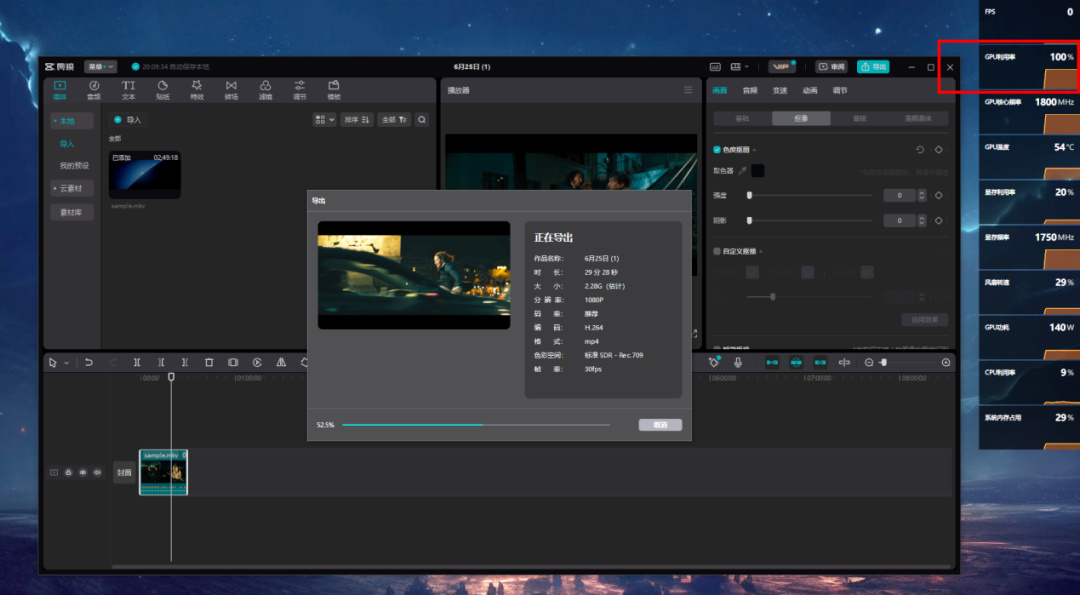The width and height of the screenshot is (1080, 595).
Task: Click the search icon in media panel
Action: coord(422,119)
